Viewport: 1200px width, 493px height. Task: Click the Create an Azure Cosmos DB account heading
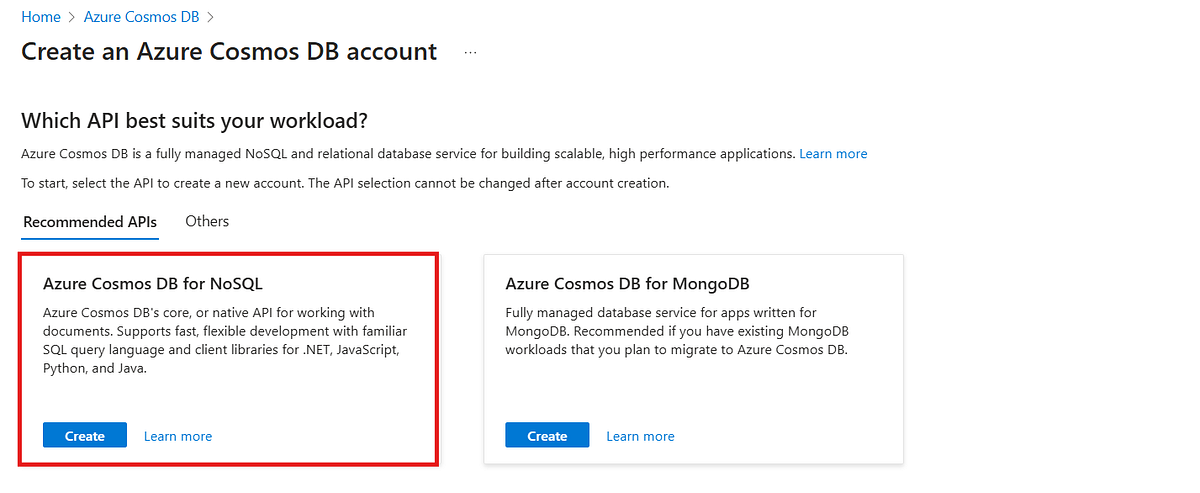coord(229,52)
